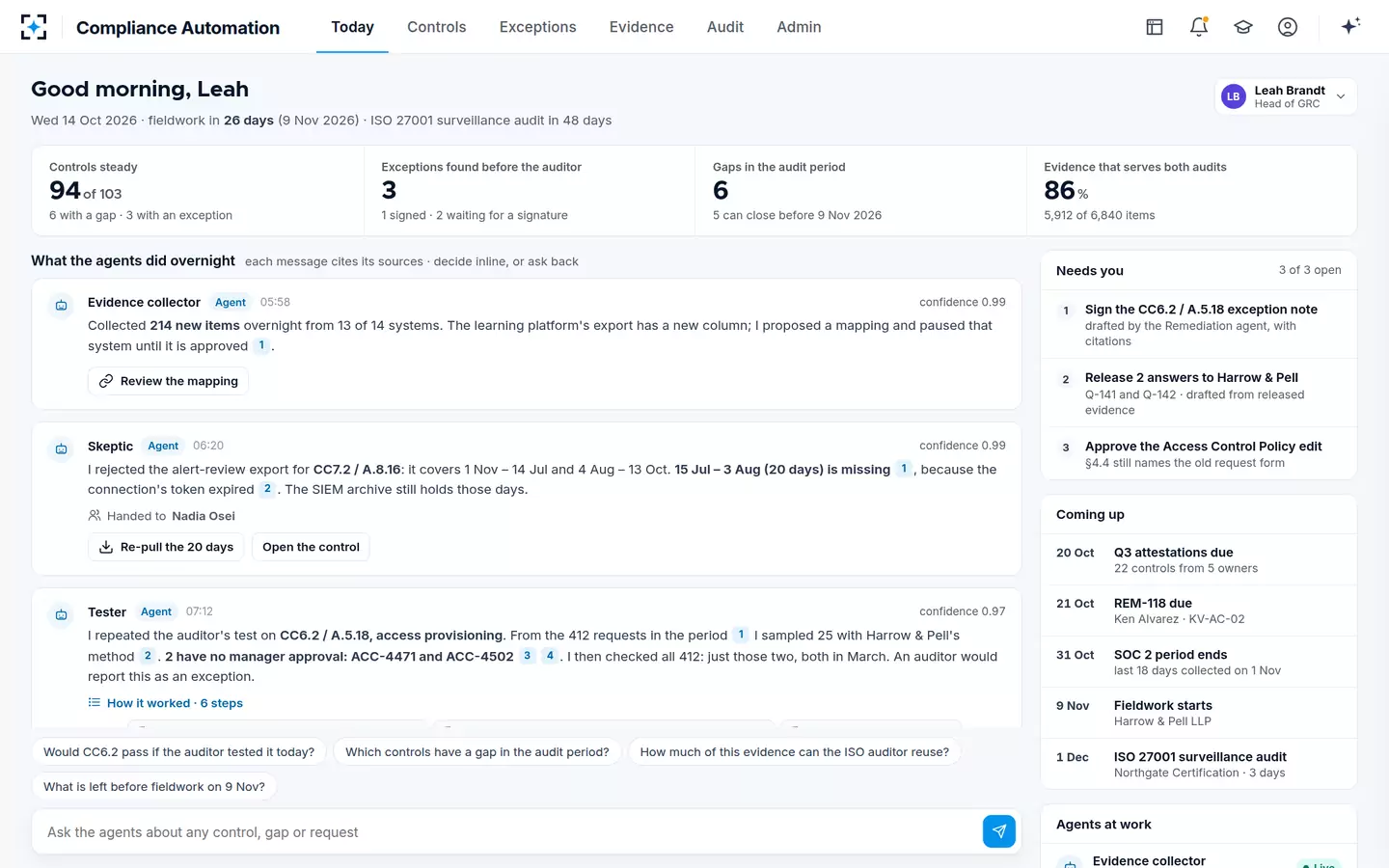Open citation 4 after ACC-4502
The height and width of the screenshot is (868, 1389).
click(550, 656)
